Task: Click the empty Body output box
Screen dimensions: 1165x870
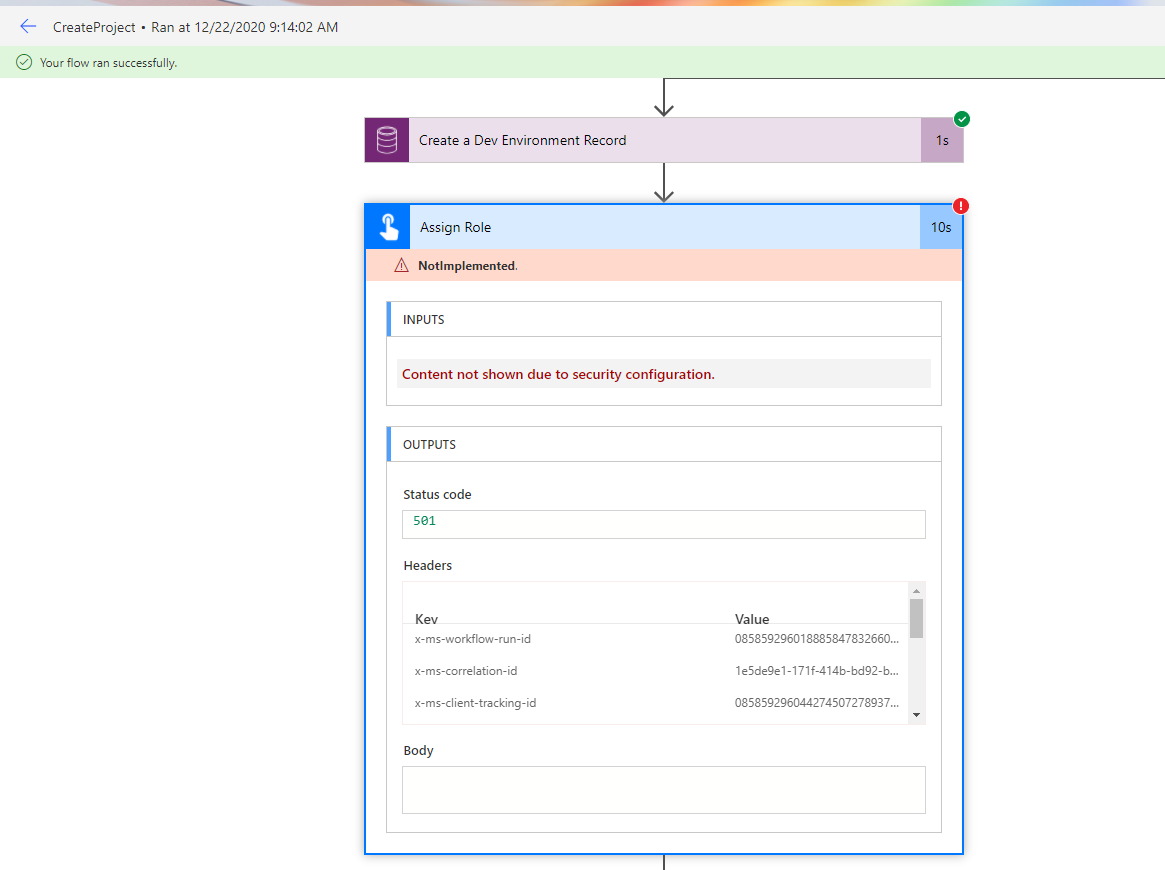Action: [x=663, y=790]
